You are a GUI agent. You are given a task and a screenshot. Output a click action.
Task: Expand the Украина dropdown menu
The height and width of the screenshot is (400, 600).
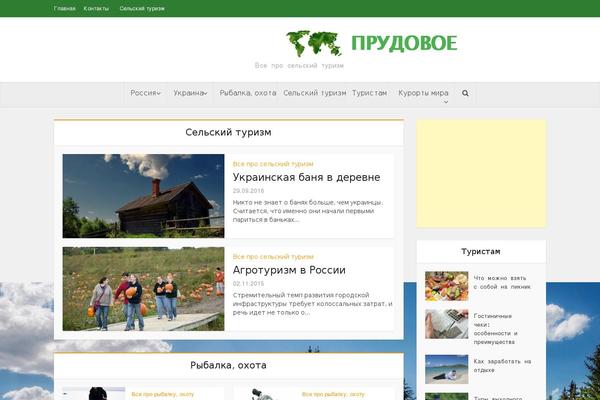(190, 93)
